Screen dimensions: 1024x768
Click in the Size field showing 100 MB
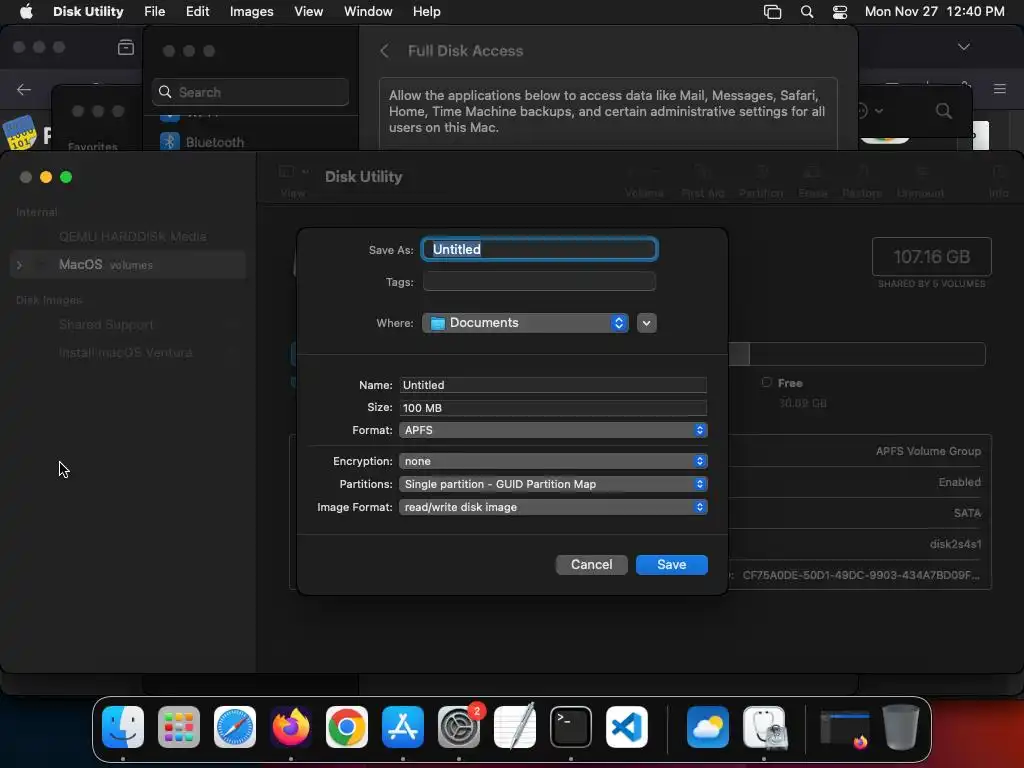[x=553, y=408]
